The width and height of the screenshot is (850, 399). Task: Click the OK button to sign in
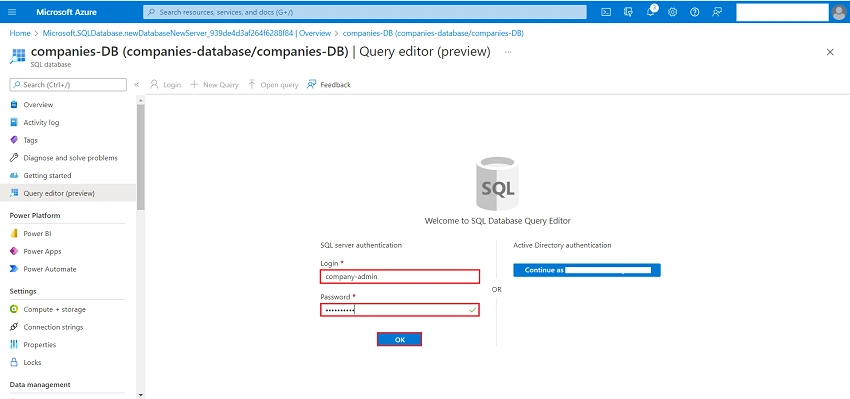[x=400, y=339]
